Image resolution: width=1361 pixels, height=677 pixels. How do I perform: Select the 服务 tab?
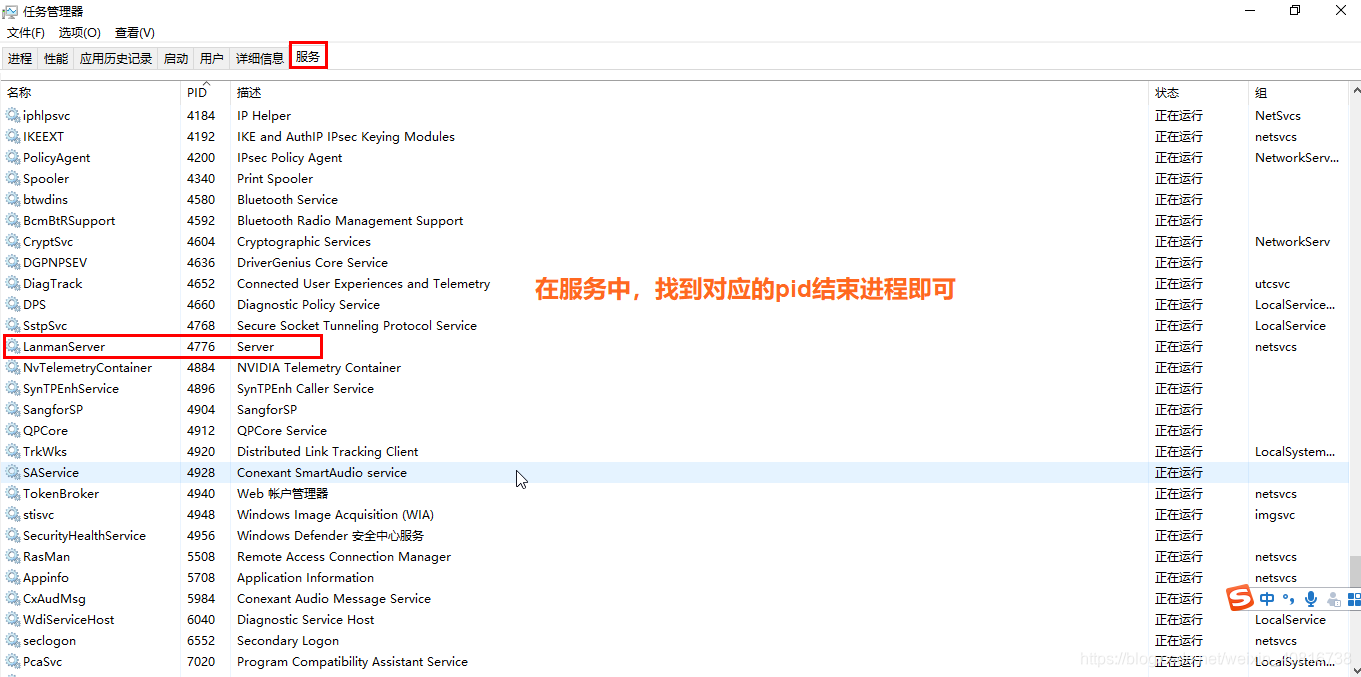coord(308,57)
